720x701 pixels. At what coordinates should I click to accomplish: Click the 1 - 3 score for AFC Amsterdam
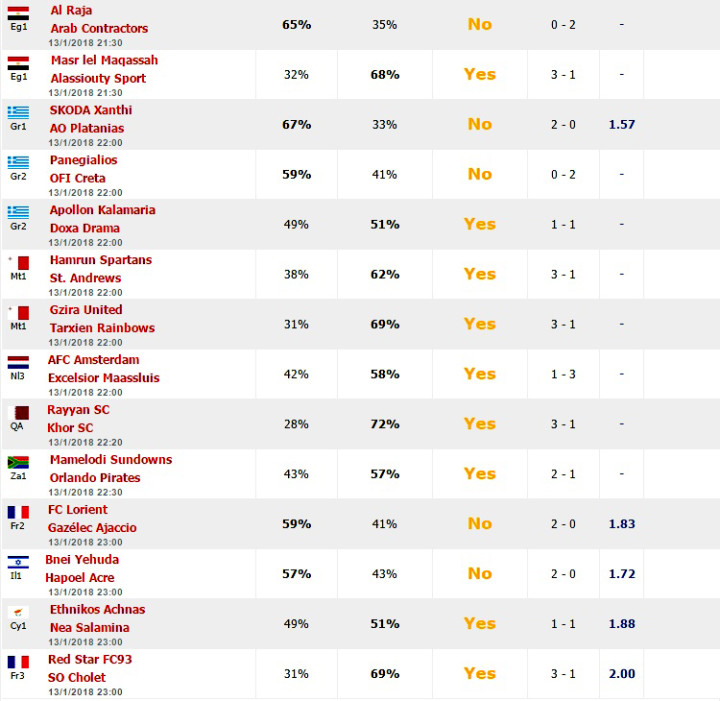[x=563, y=374]
